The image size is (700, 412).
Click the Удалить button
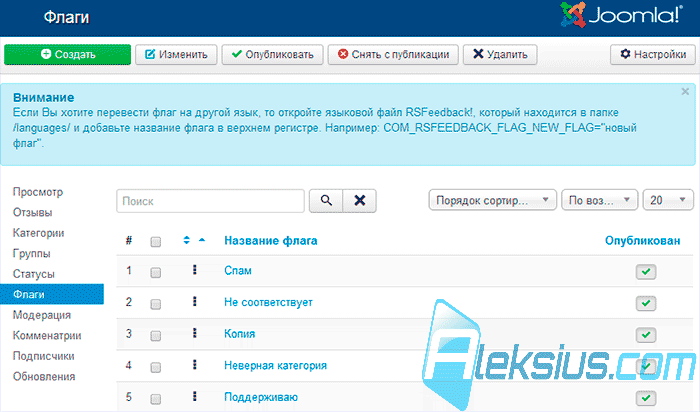[500, 54]
